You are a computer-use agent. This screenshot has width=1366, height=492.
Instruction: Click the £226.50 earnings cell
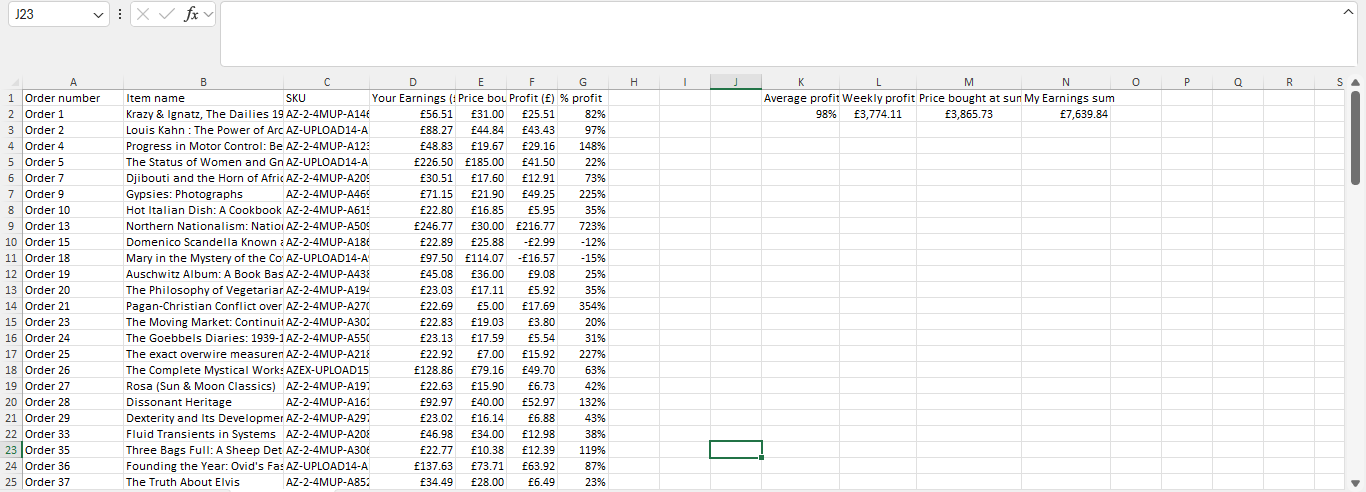click(413, 162)
